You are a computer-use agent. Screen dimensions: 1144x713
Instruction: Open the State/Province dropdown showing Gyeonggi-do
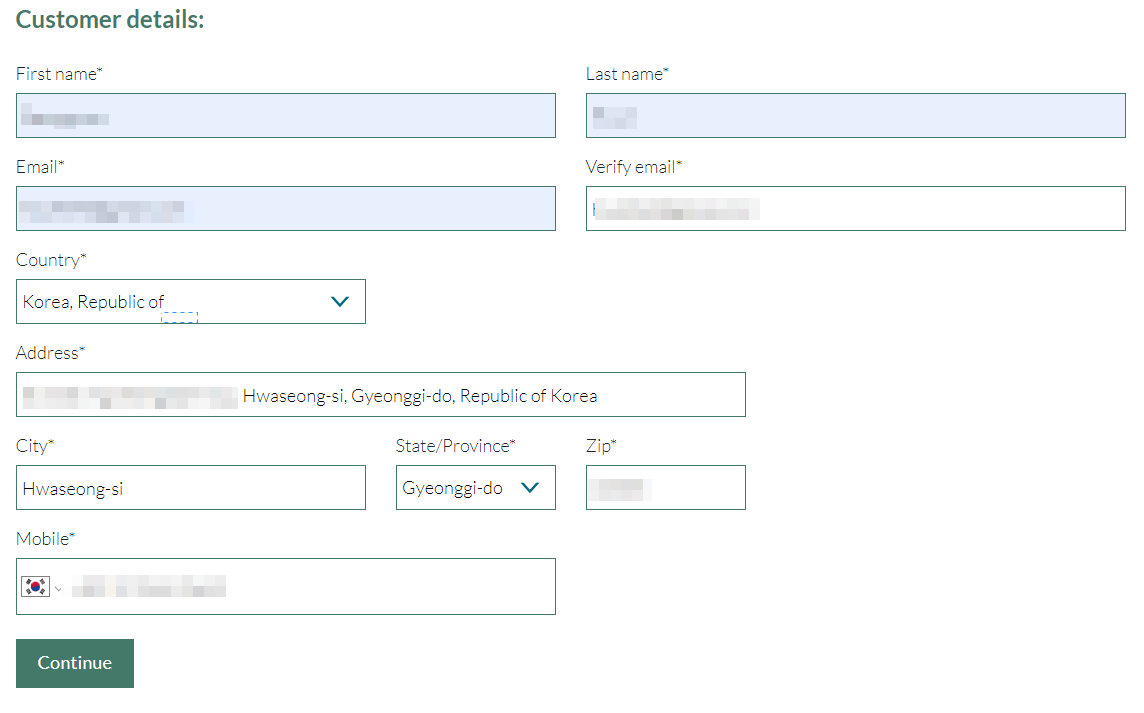point(475,487)
